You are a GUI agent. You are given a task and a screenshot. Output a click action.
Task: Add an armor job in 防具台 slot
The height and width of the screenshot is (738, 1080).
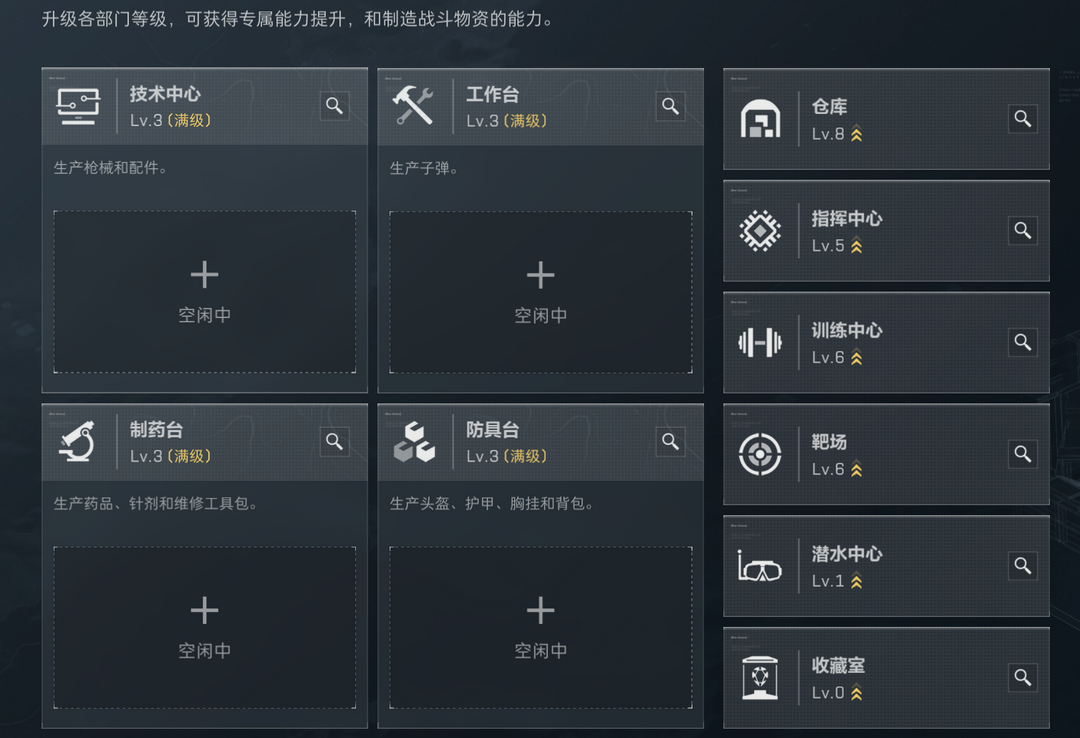pos(540,627)
